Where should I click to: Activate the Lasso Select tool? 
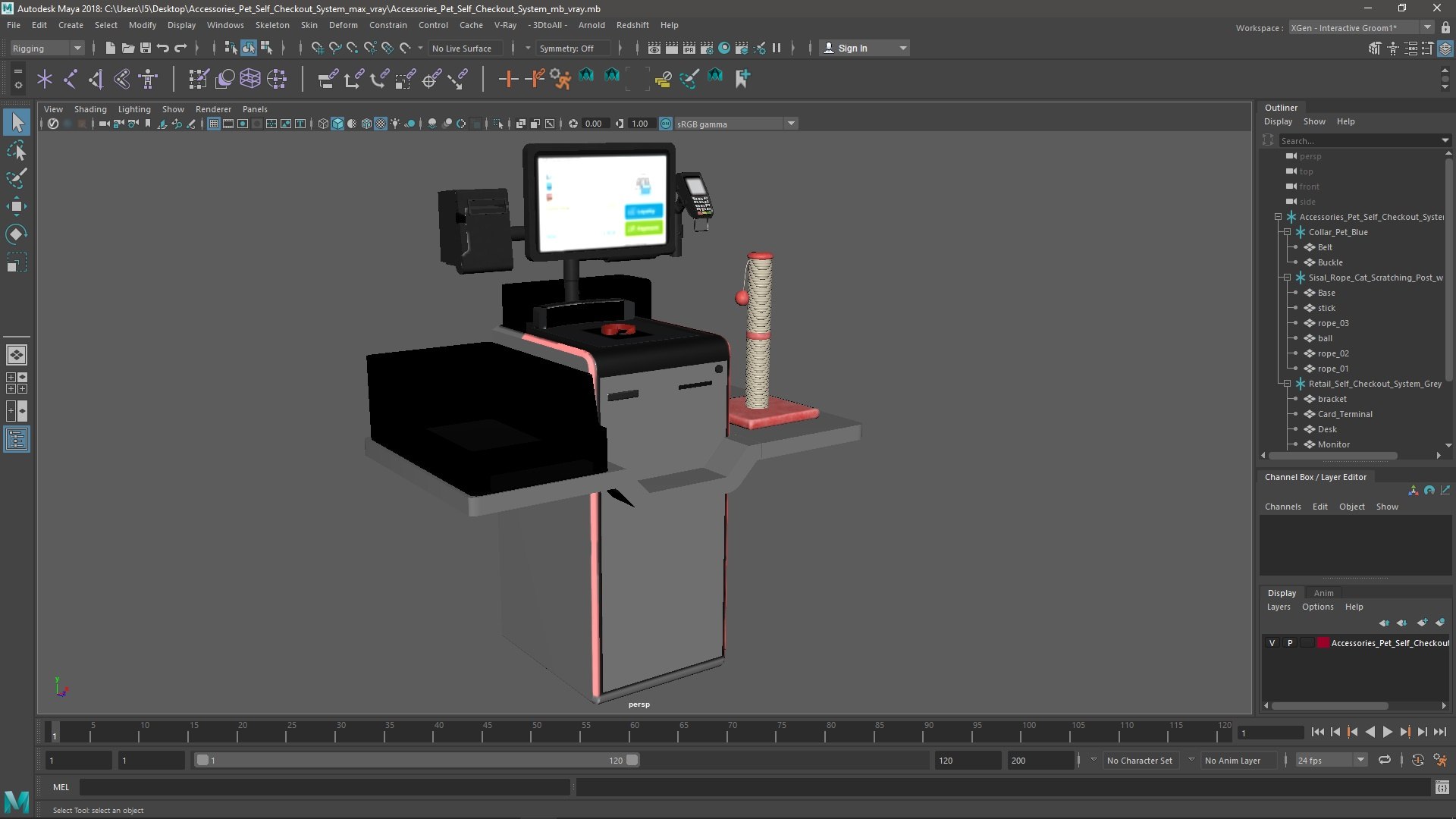point(17,150)
